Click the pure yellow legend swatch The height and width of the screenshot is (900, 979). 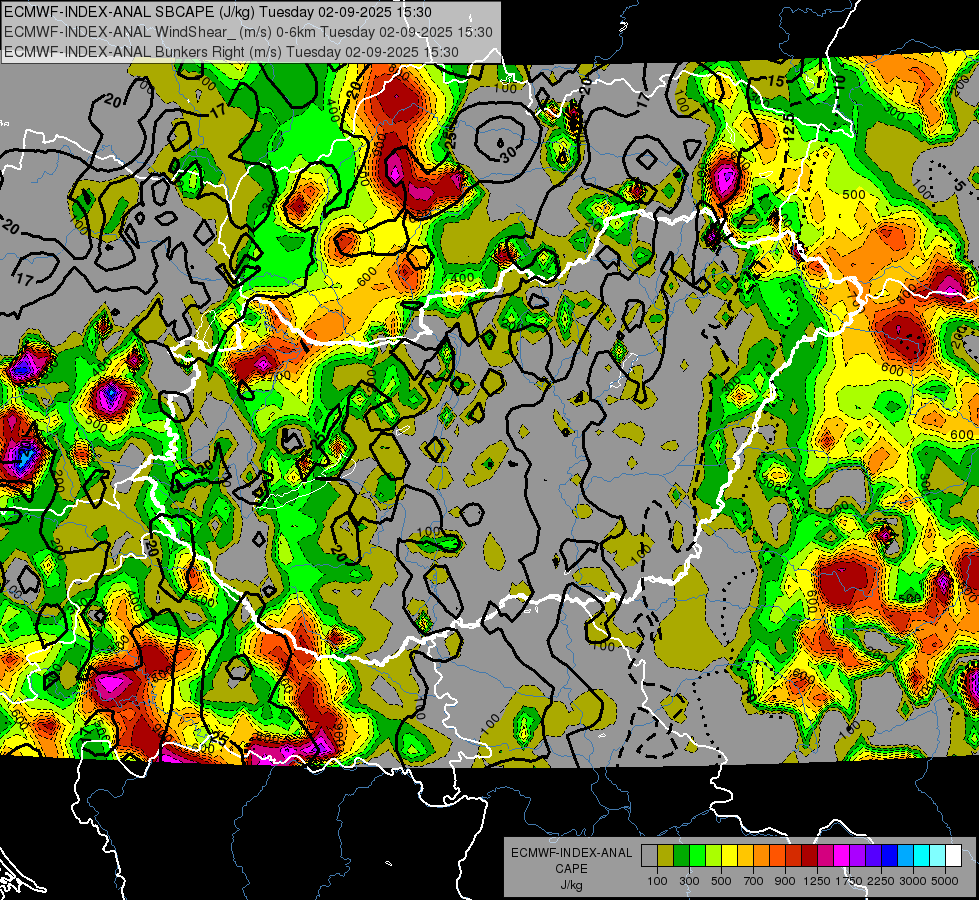729,855
